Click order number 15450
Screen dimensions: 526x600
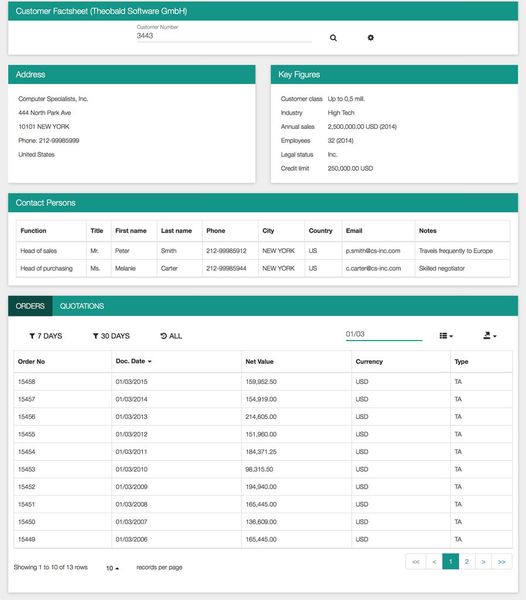tap(26, 522)
